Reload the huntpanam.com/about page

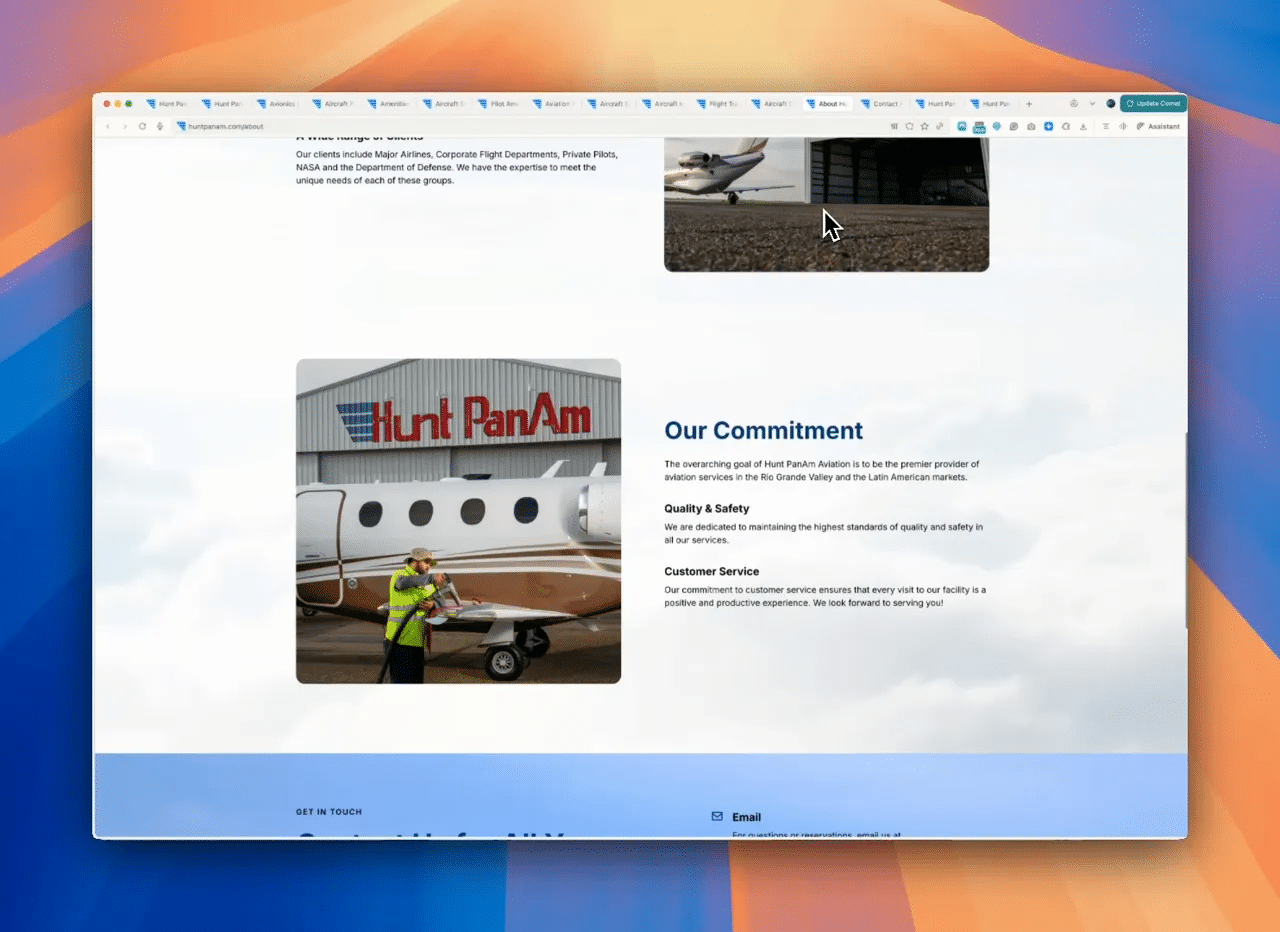[143, 126]
